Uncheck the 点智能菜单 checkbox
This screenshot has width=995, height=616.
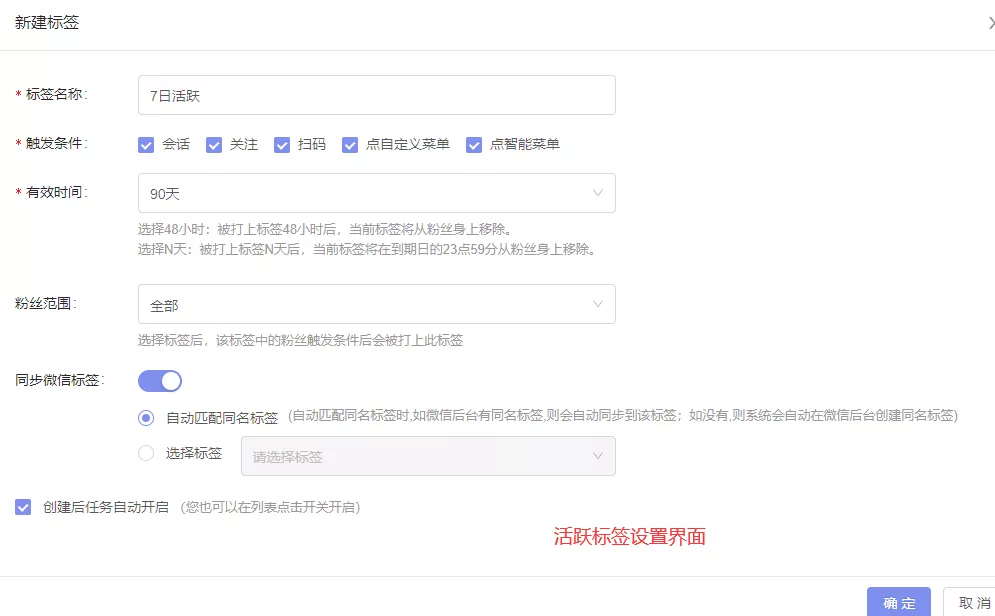[474, 145]
